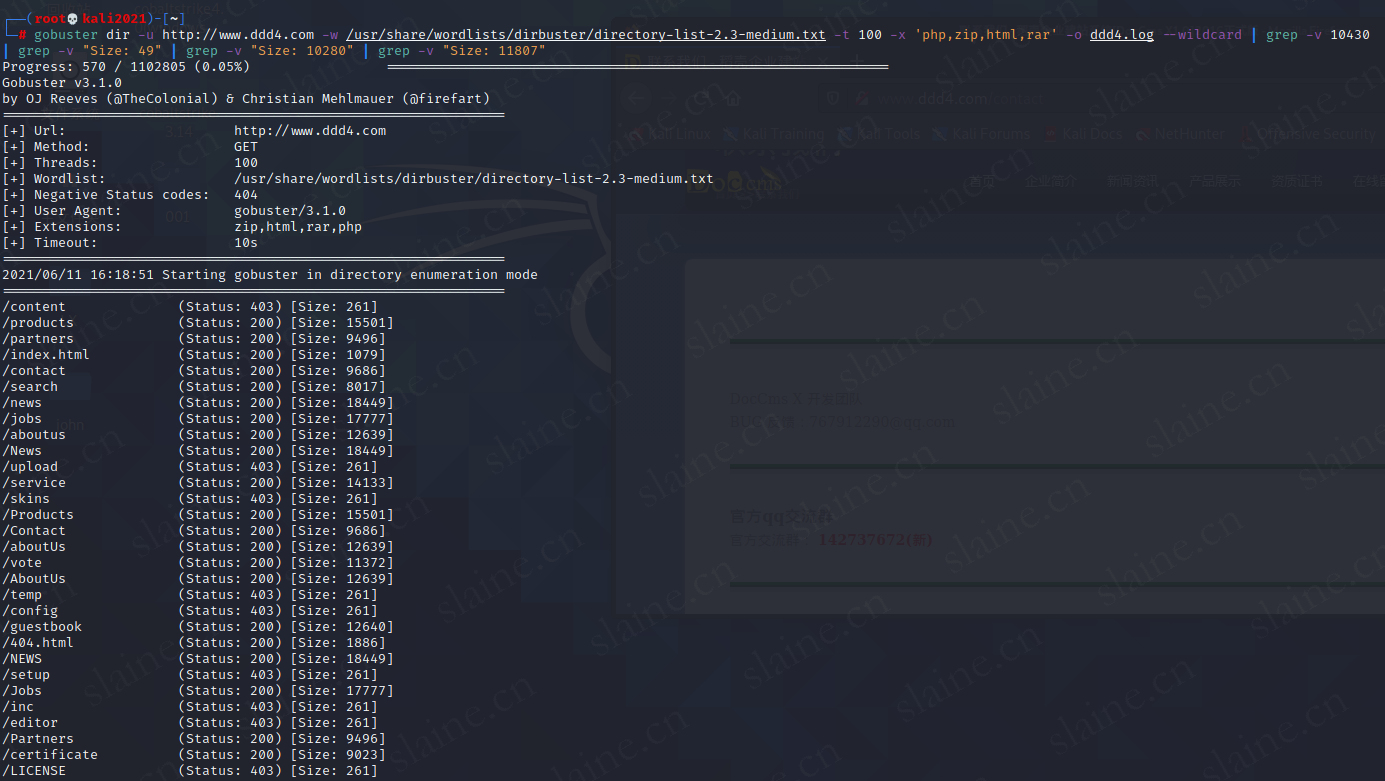Click the /partners lowercase result path
The image size is (1385, 781).
click(x=38, y=339)
